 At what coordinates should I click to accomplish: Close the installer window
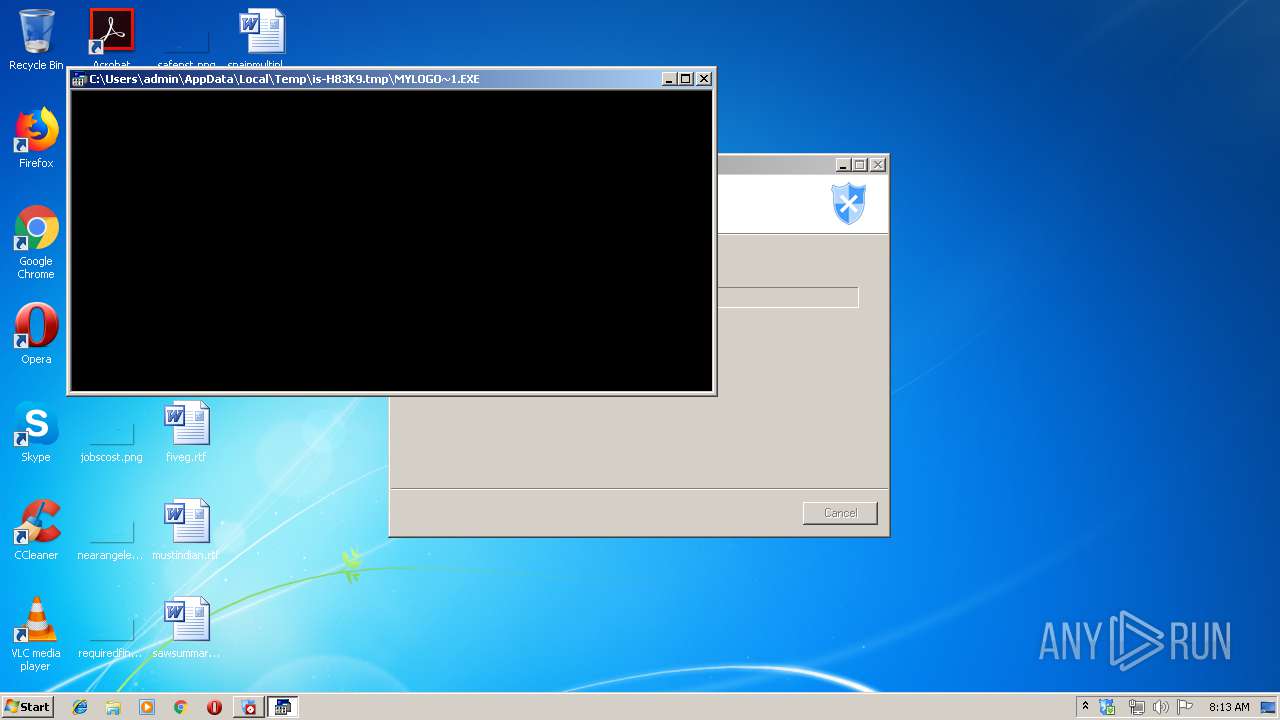(x=878, y=165)
